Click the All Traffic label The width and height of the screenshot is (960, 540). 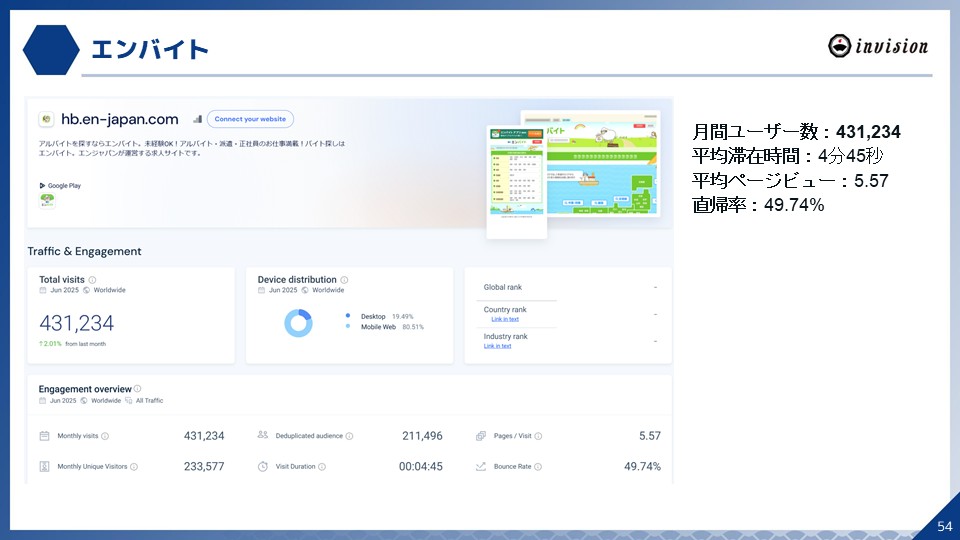tap(149, 400)
